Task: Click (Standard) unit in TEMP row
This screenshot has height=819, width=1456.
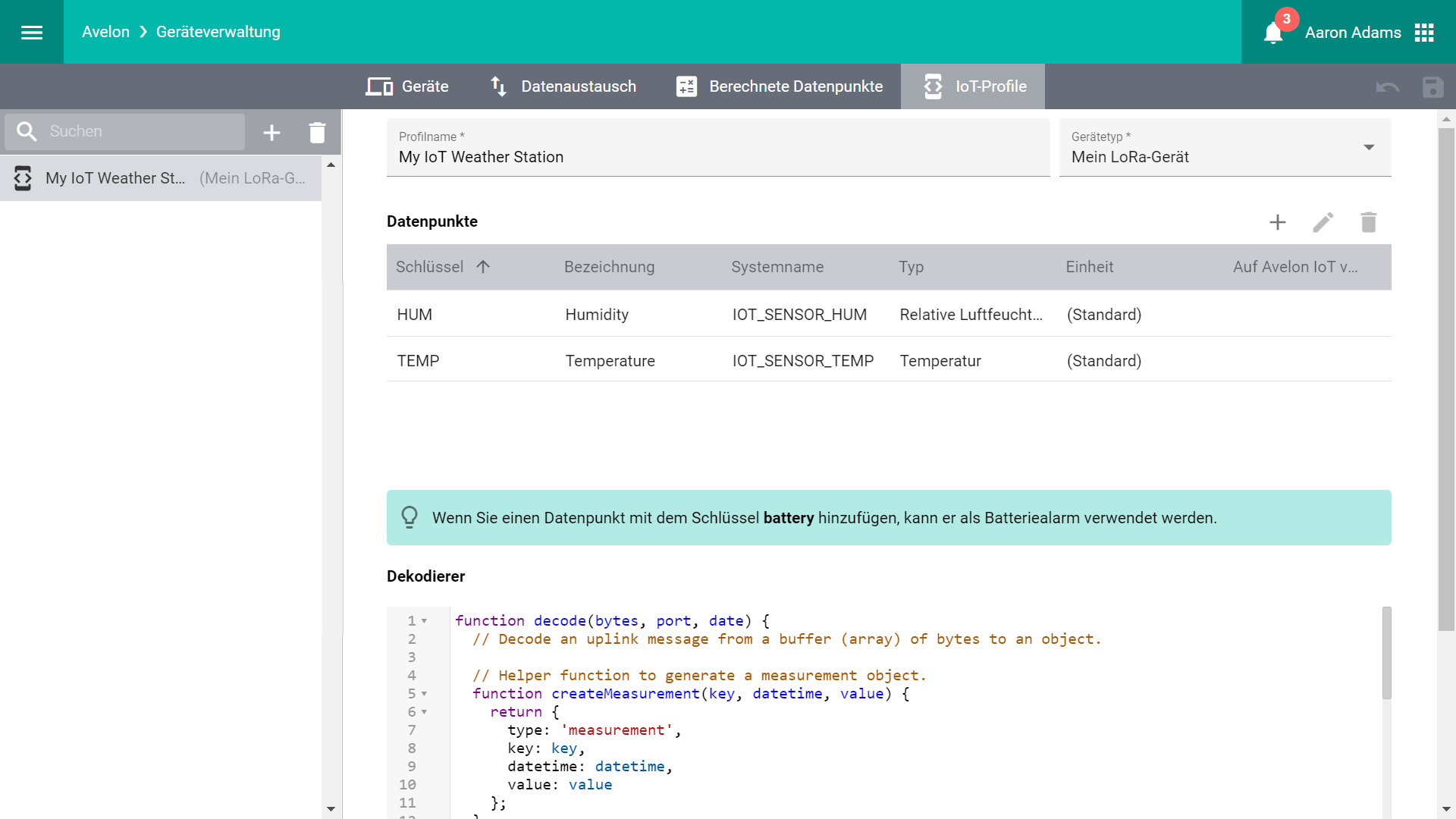Action: coord(1104,361)
